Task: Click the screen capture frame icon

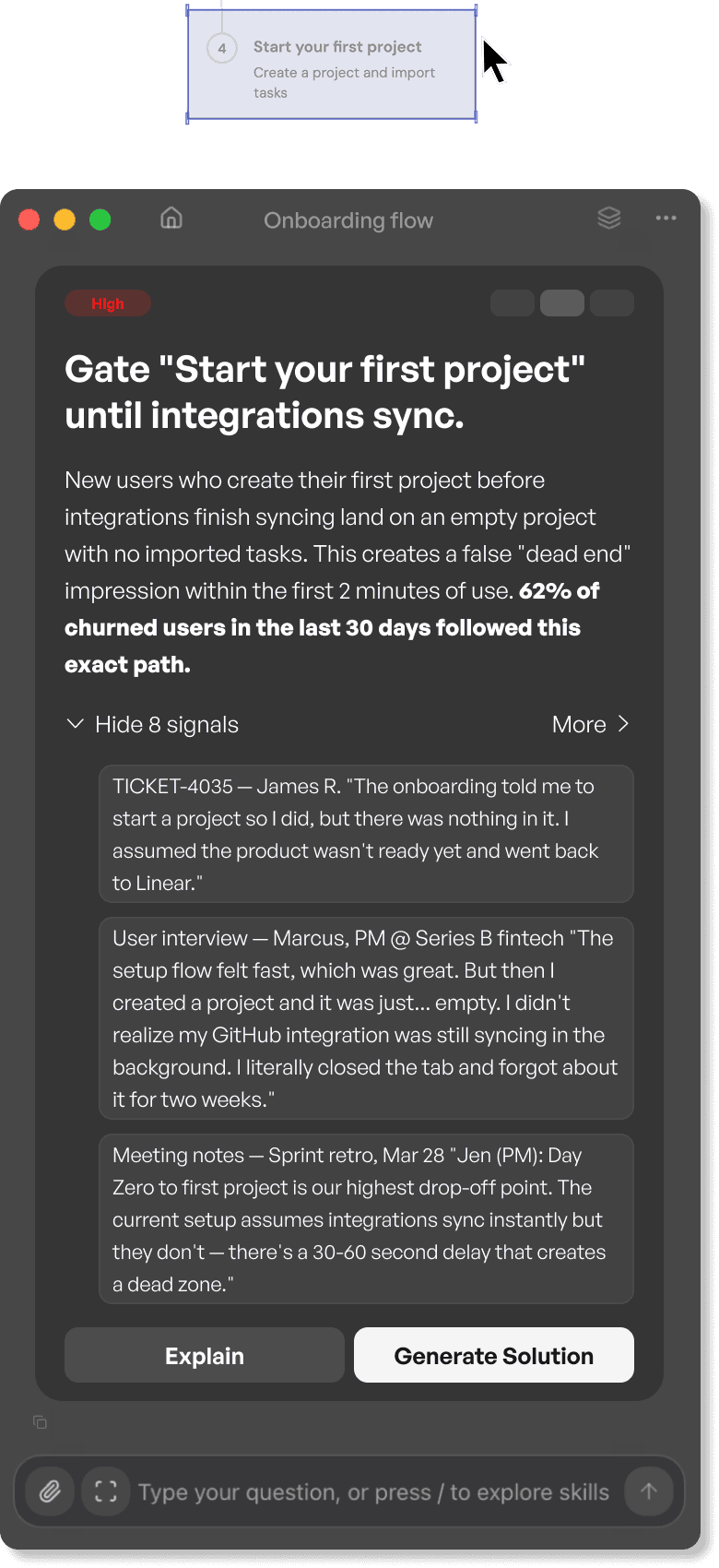Action: 105,1491
